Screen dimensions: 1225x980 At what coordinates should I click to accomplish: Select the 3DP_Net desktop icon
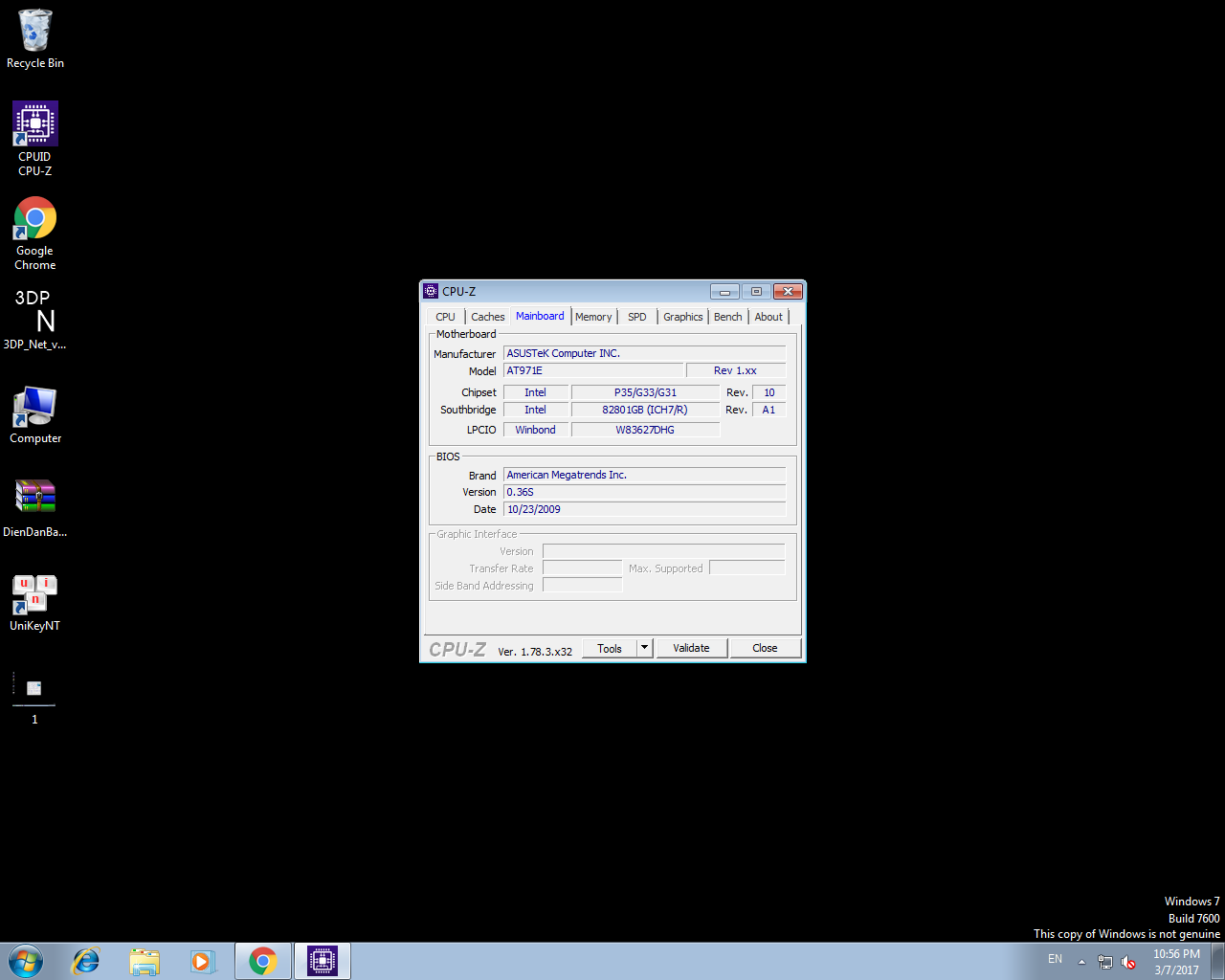[x=35, y=320]
